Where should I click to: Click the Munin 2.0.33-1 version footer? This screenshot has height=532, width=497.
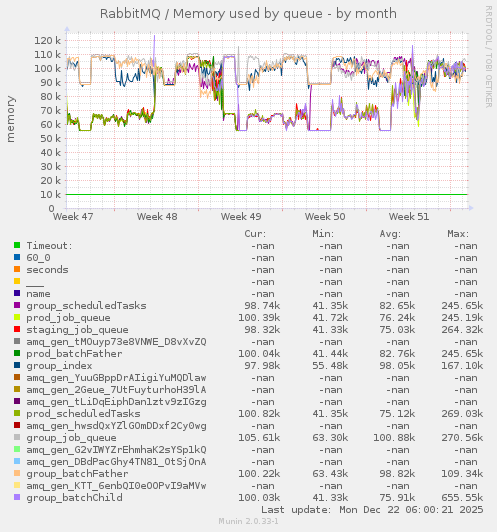click(248, 521)
